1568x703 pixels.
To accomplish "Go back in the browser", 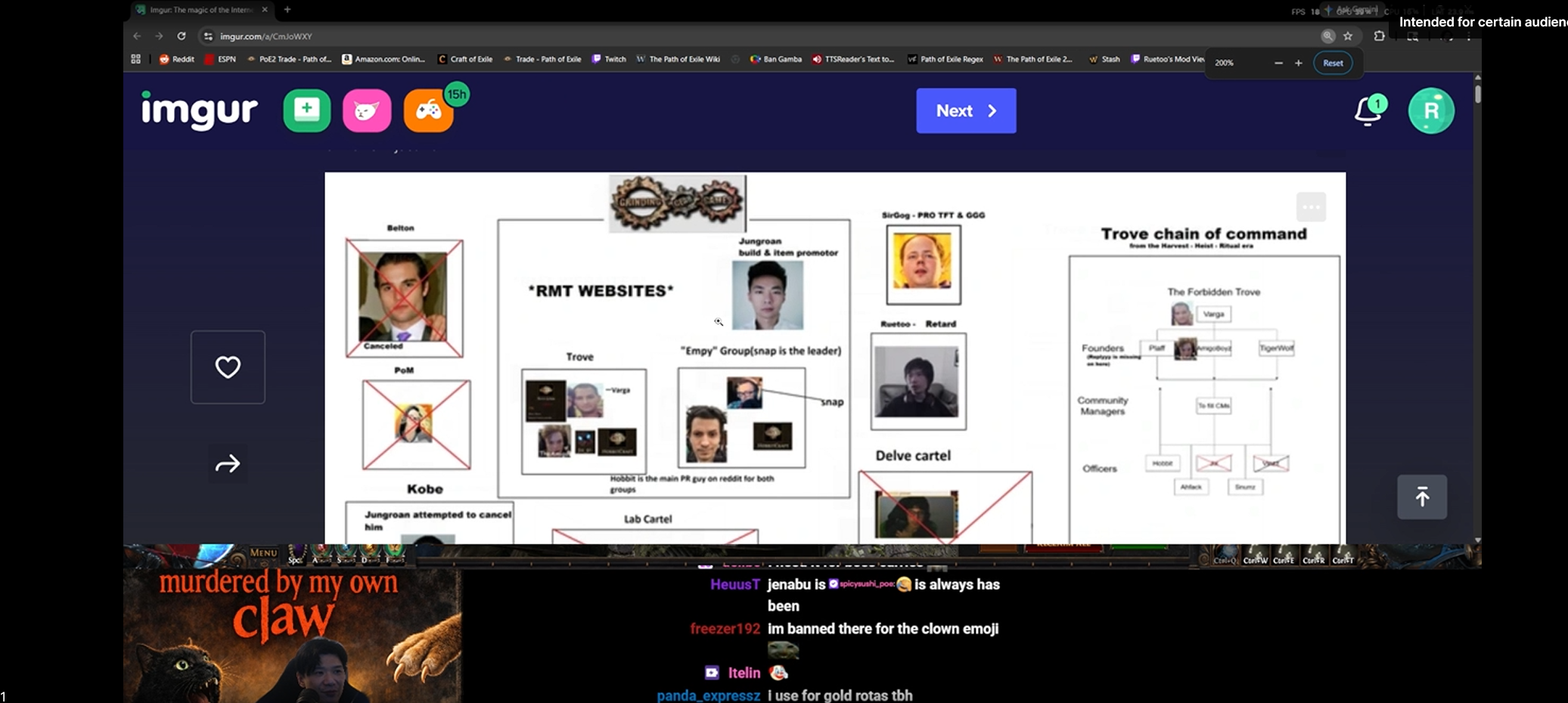I will click(137, 36).
